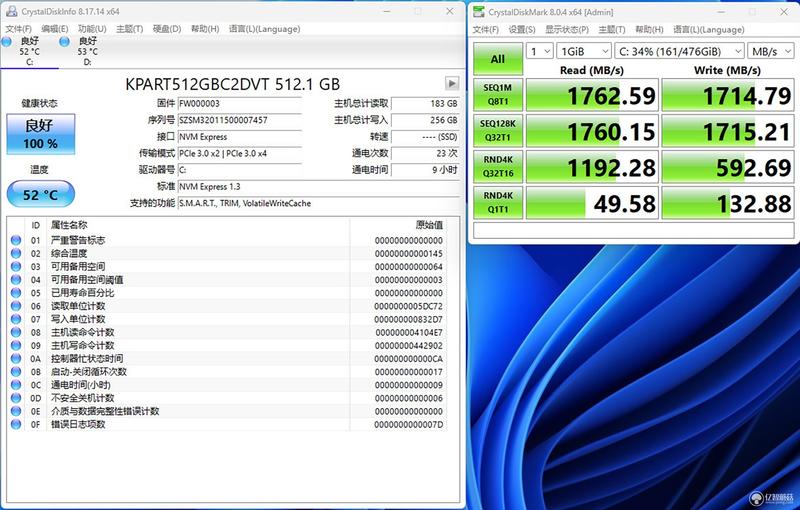Screen dimensions: 800x510
Task: Click status circle for attribute 04 可用备用空间阈值
Action: point(16,279)
